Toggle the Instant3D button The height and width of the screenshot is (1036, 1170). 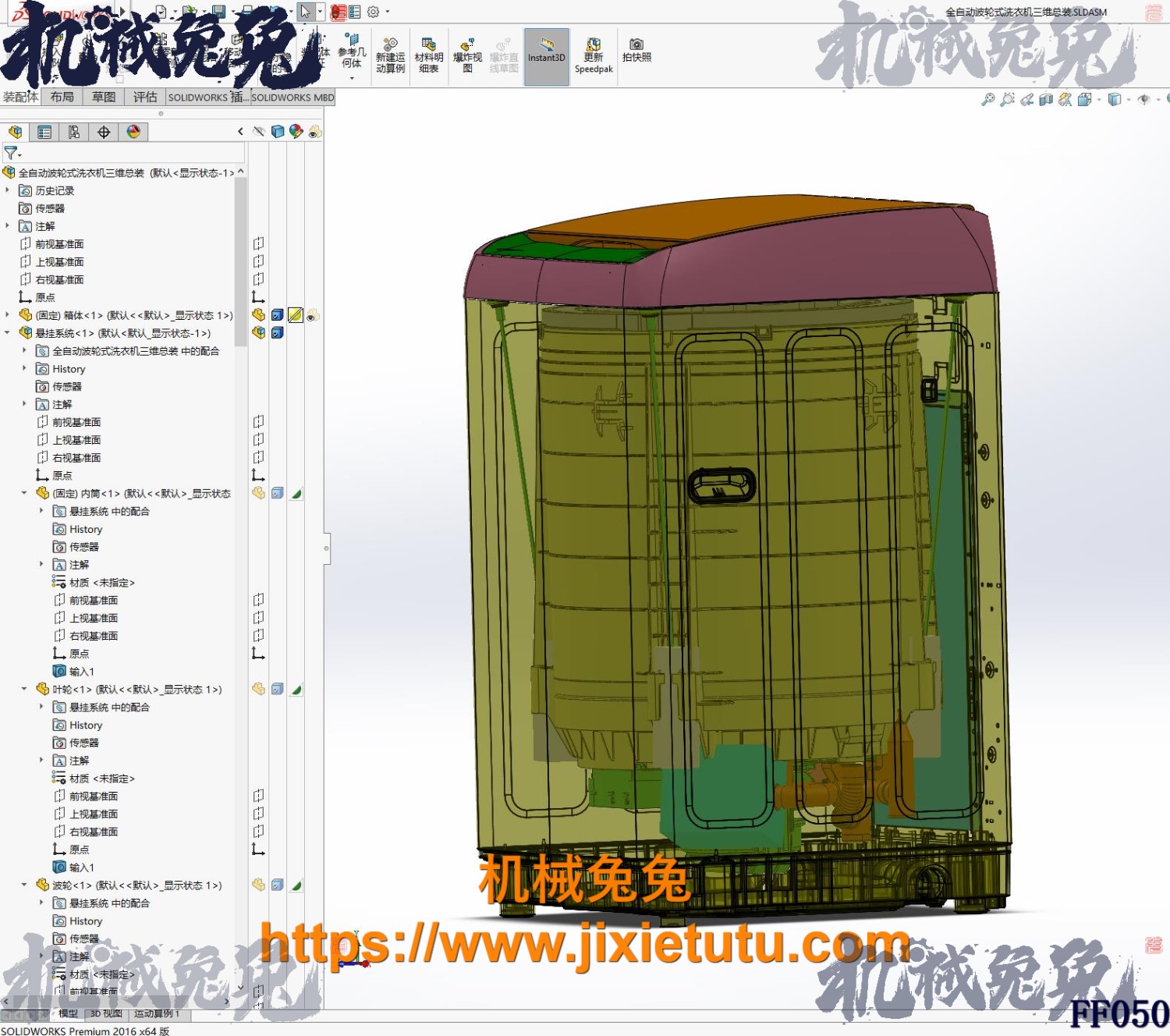pos(546,55)
